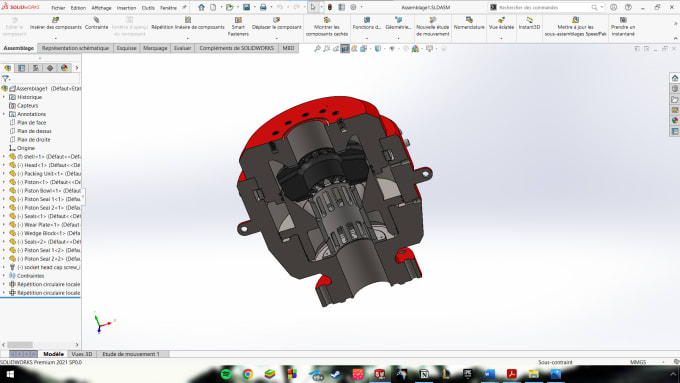Viewport: 680px width, 383px height.
Task: Open the DisplayManager appearance tab
Action: 64,68
